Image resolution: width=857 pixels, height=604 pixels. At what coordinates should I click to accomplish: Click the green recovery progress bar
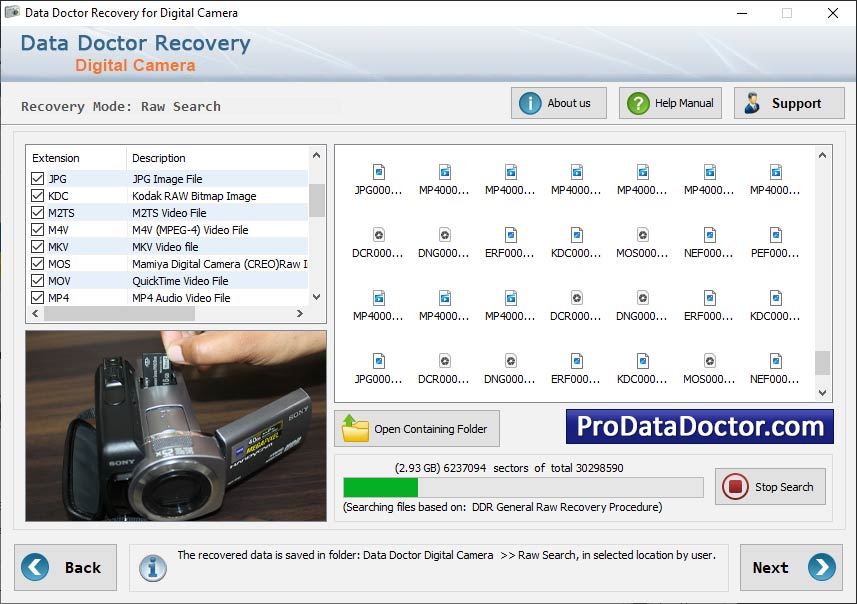click(x=380, y=487)
